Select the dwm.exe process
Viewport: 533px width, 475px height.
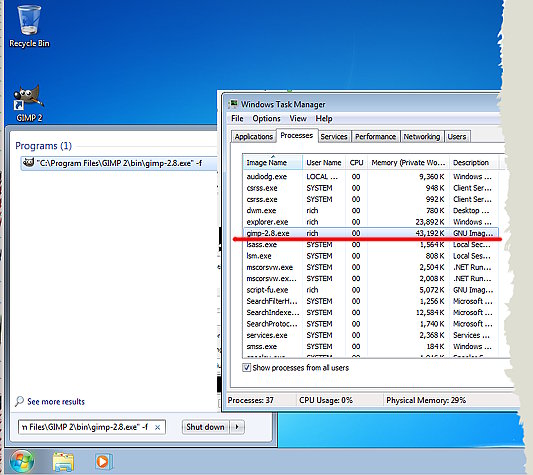(x=371, y=210)
